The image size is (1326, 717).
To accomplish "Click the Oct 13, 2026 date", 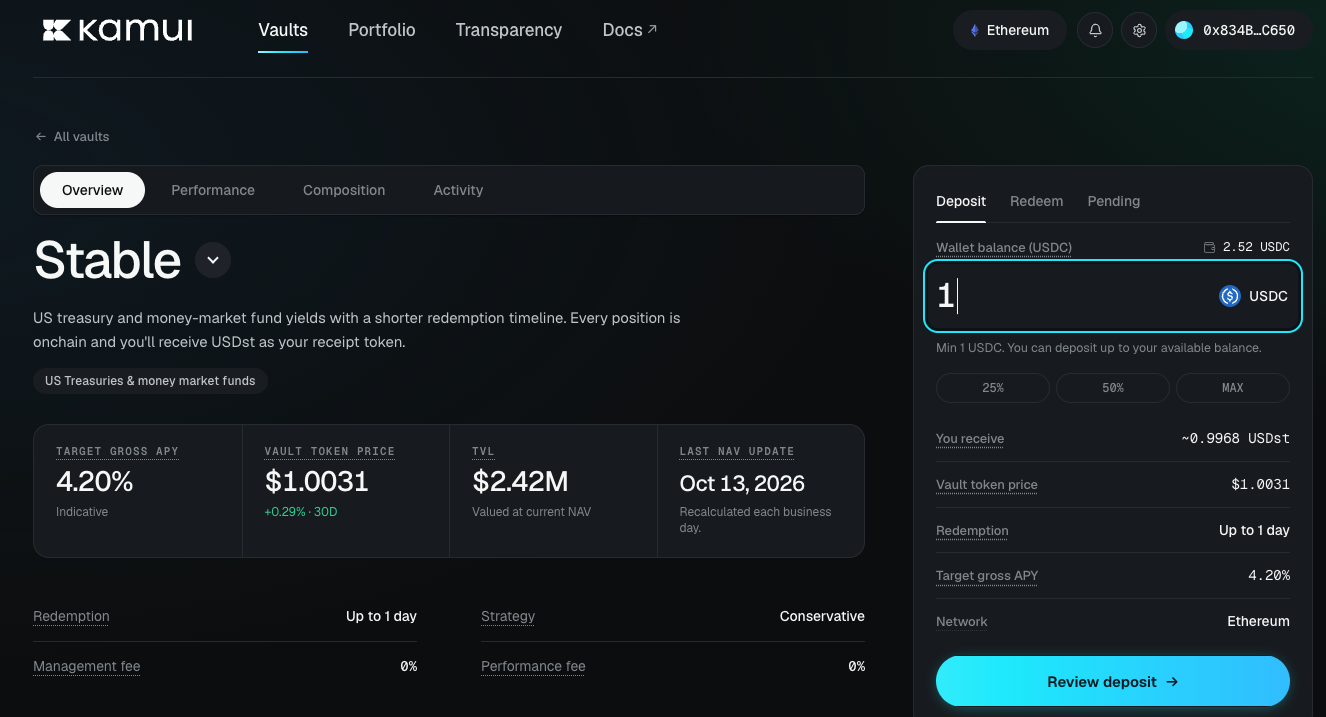I will coord(742,483).
